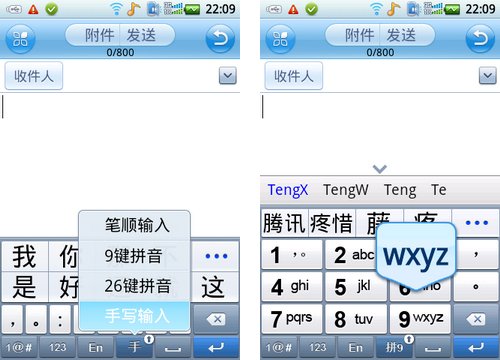Open recipient dropdown arrow on right screen
Screen dimensions: 500x360
pyautogui.click(x=488, y=76)
